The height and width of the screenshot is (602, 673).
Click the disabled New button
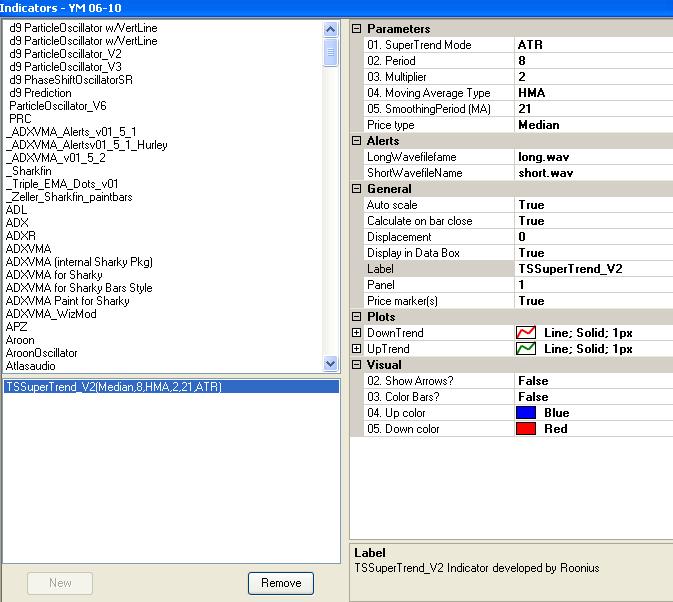60,583
